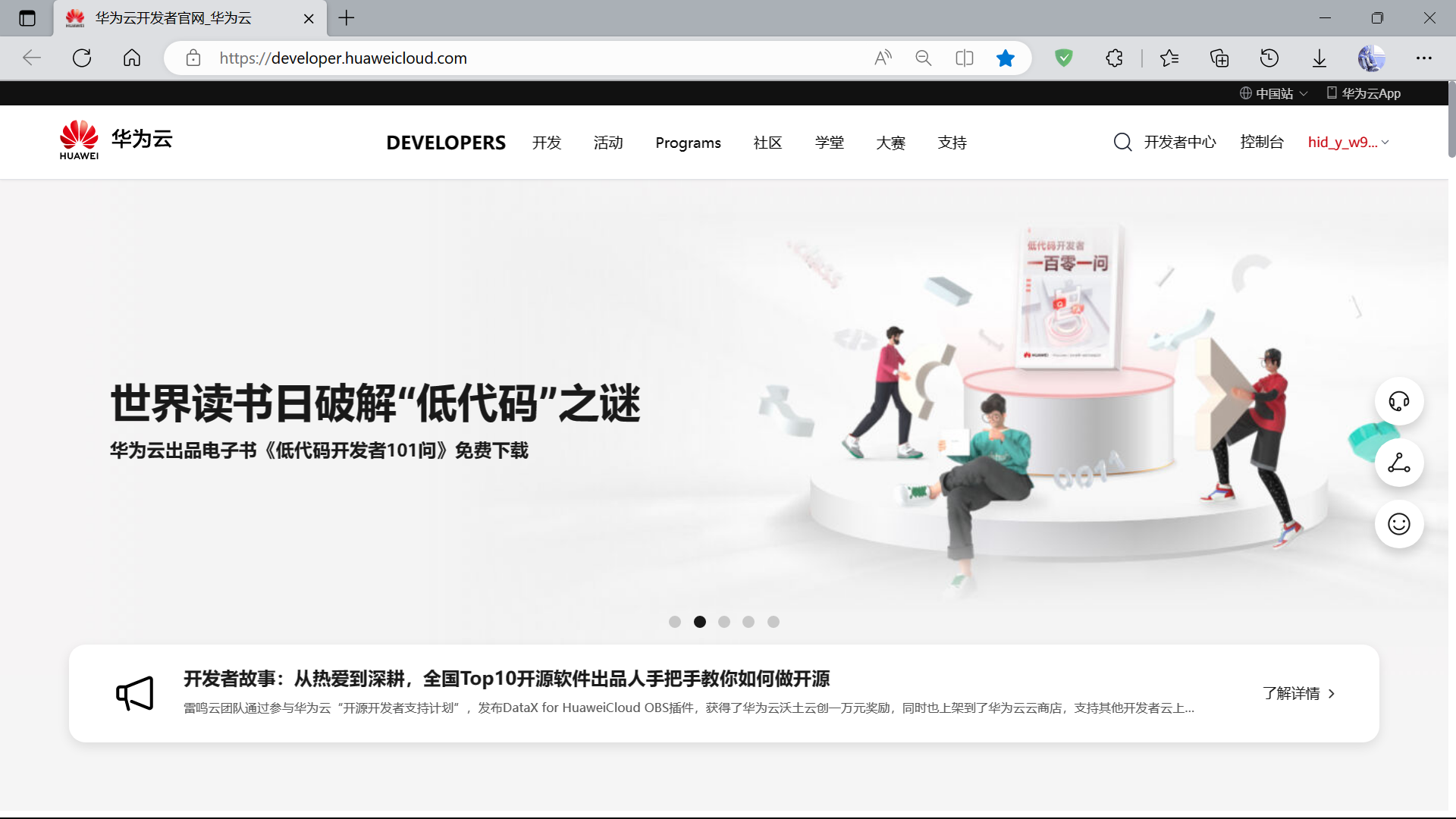Click the search magnifier icon in site header
Image resolution: width=1456 pixels, height=819 pixels.
(1122, 142)
